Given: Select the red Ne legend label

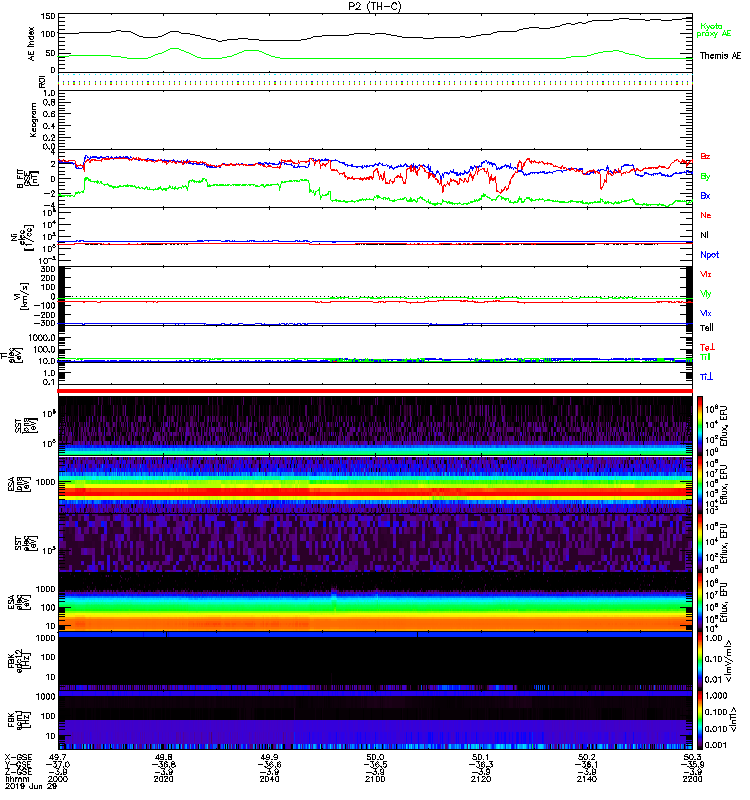Looking at the screenshot, I should pos(706,215).
